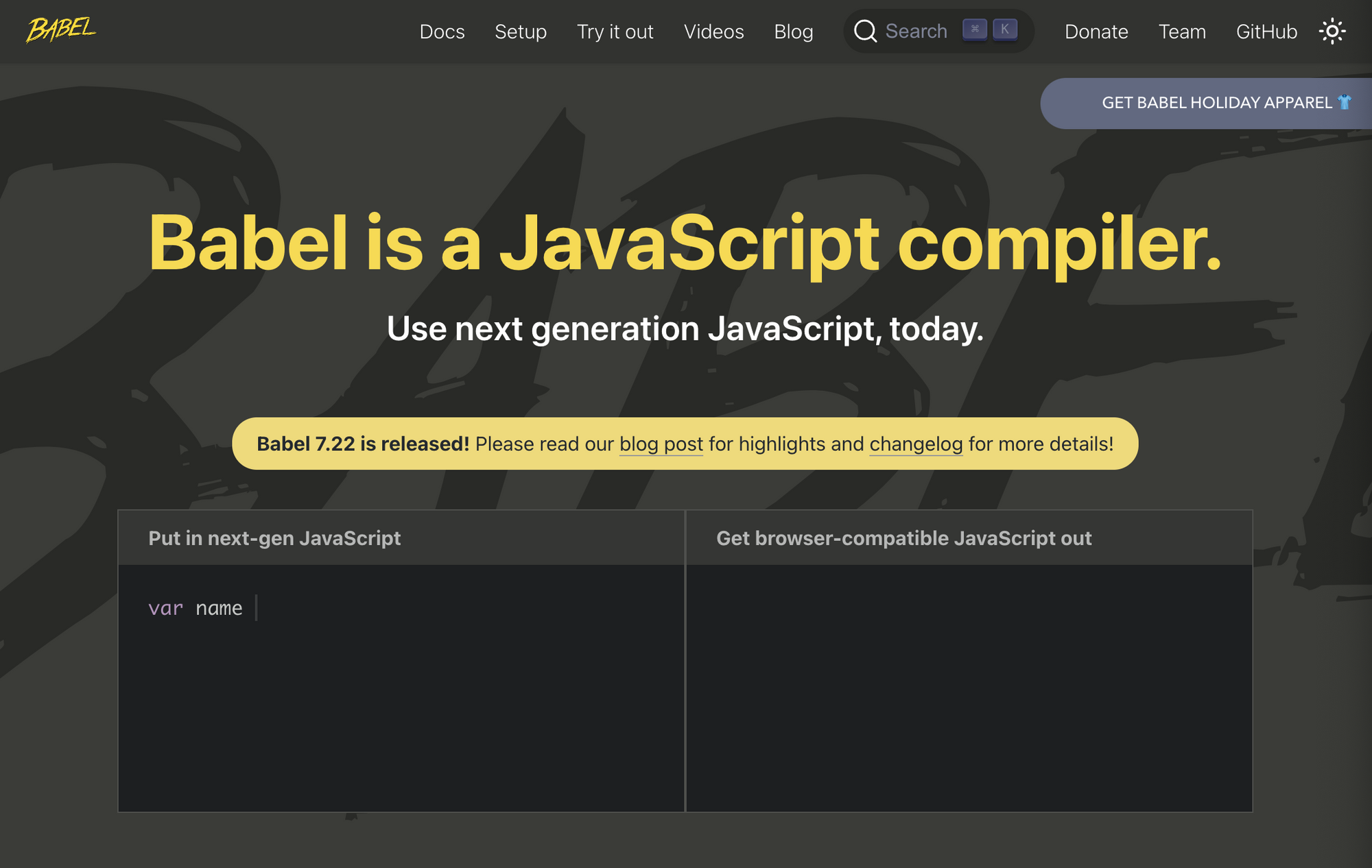Focus the Search input field

tap(916, 32)
